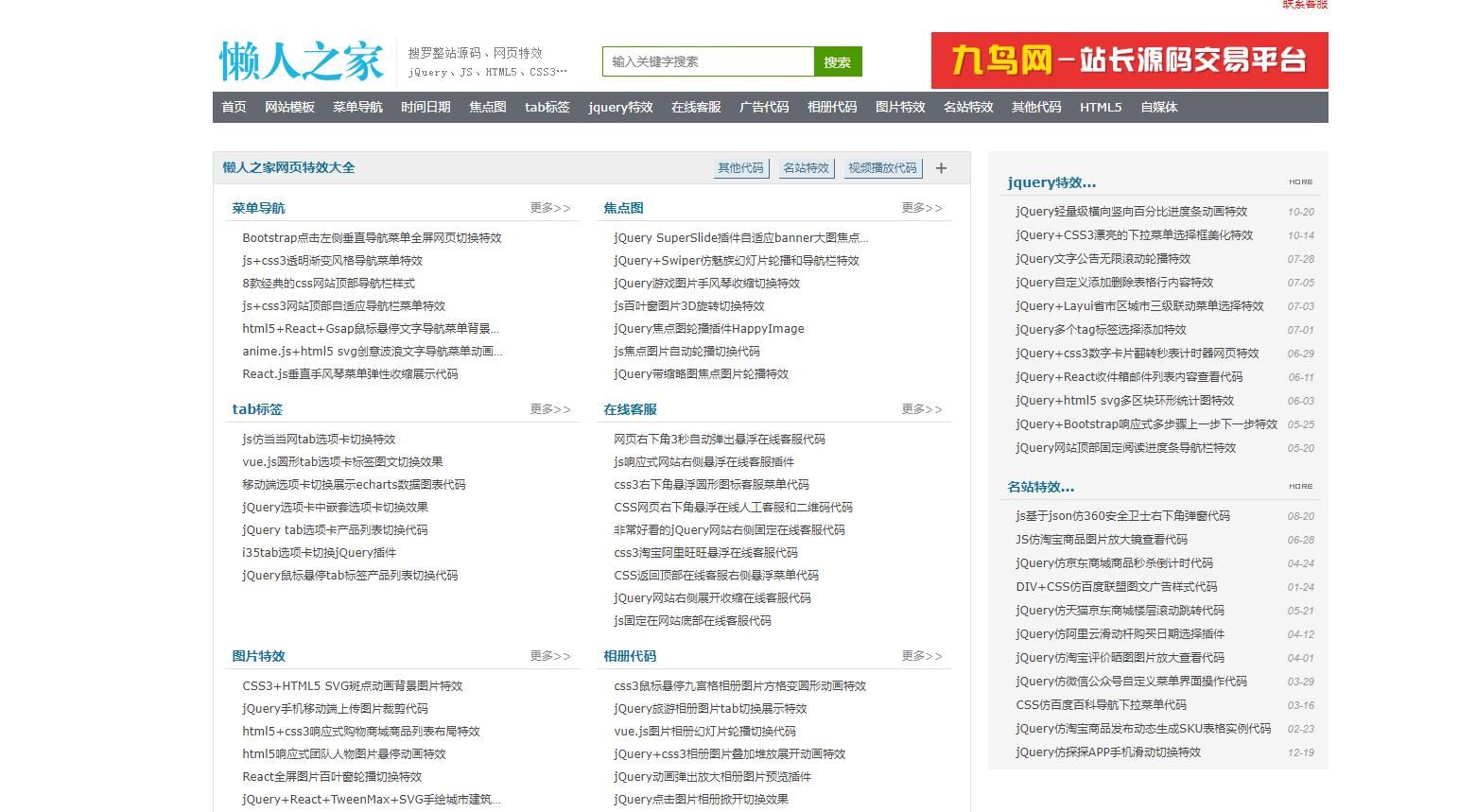The height and width of the screenshot is (812, 1459).
Task: Open 首页 in the navigation bar
Action: coord(234,107)
